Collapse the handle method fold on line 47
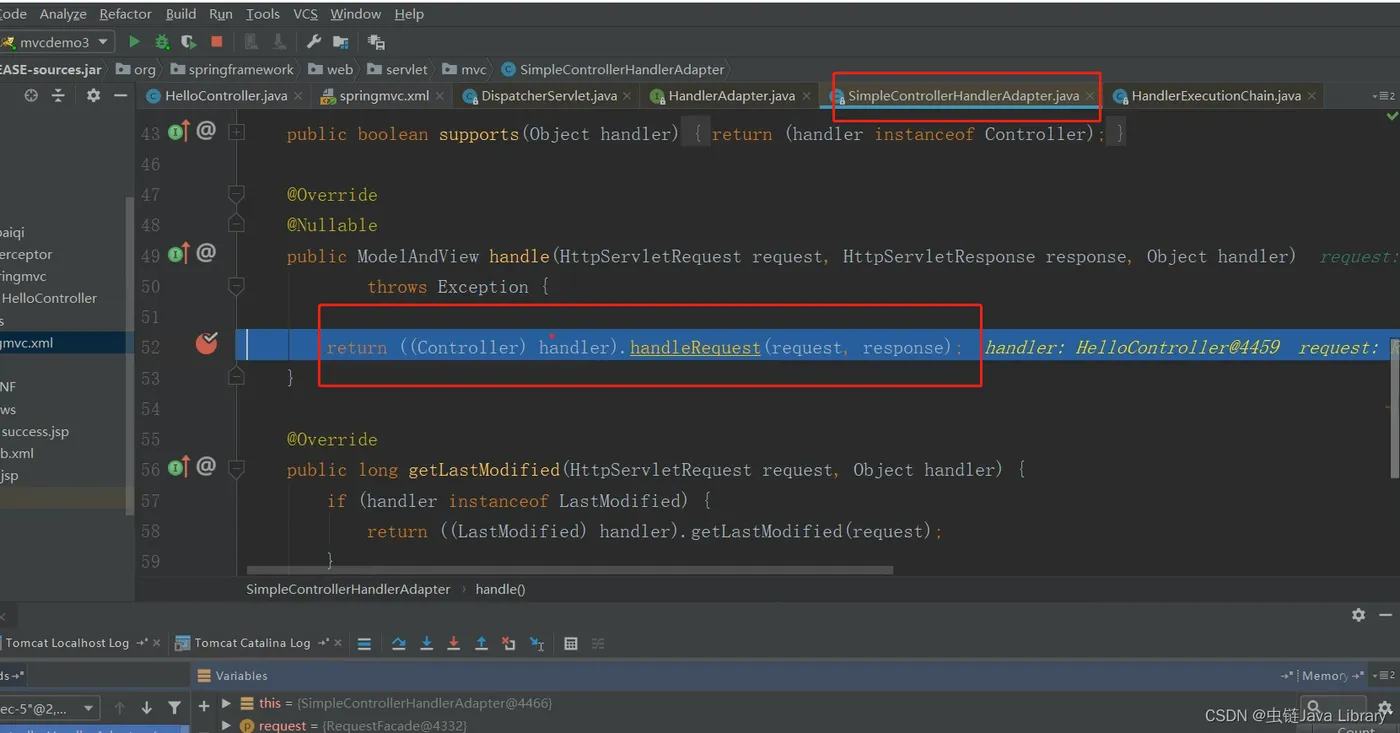1400x733 pixels. click(x=237, y=193)
